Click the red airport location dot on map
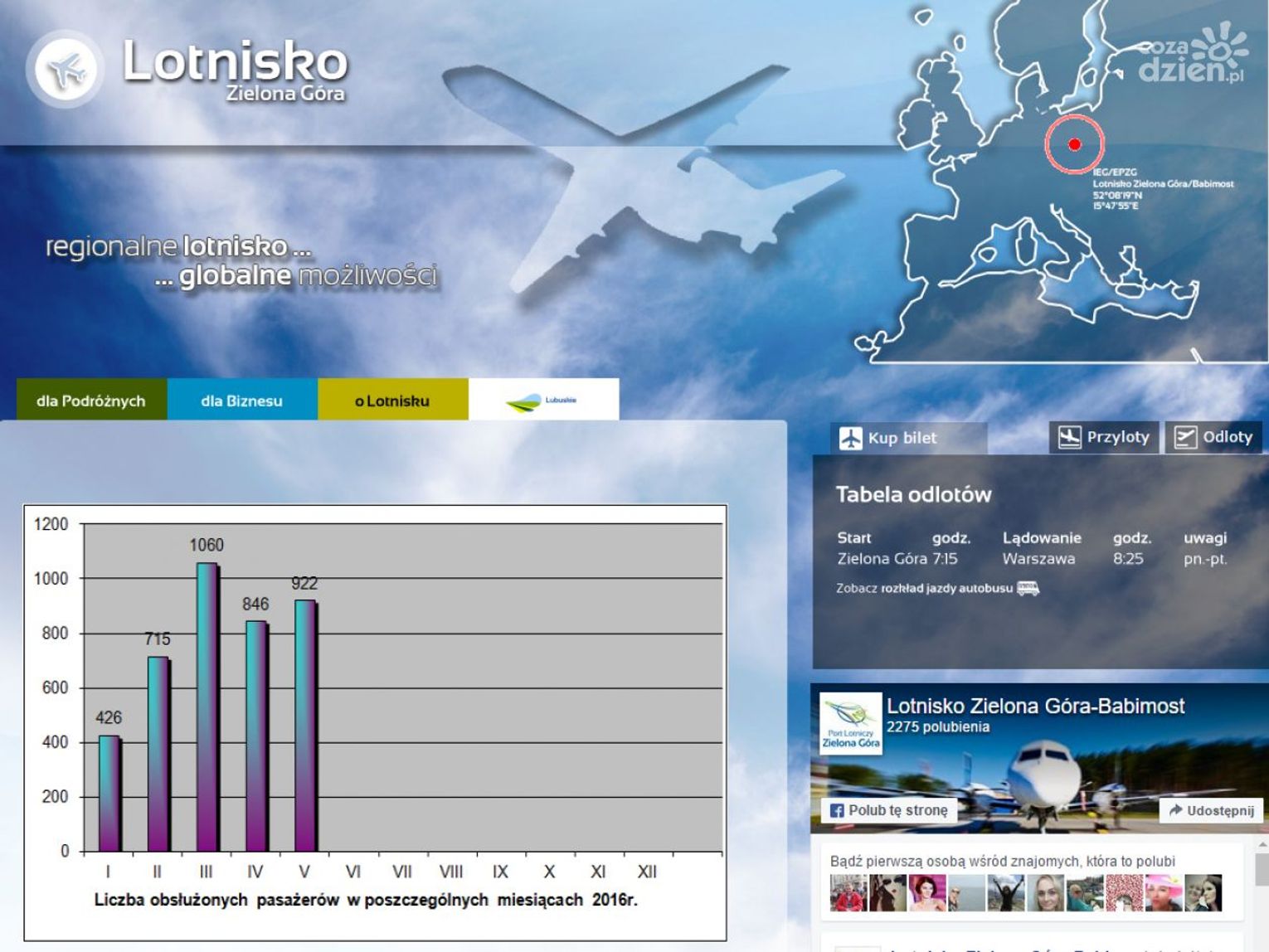 (x=1074, y=144)
